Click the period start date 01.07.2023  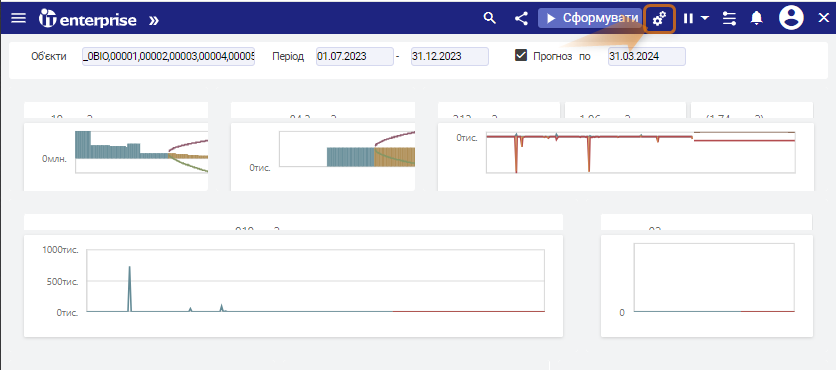click(x=355, y=57)
